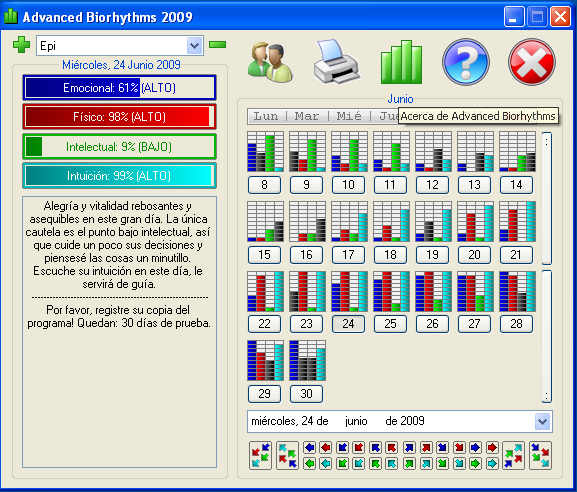Click the first green left arrow button
The height and width of the screenshot is (492, 577).
coord(310,463)
